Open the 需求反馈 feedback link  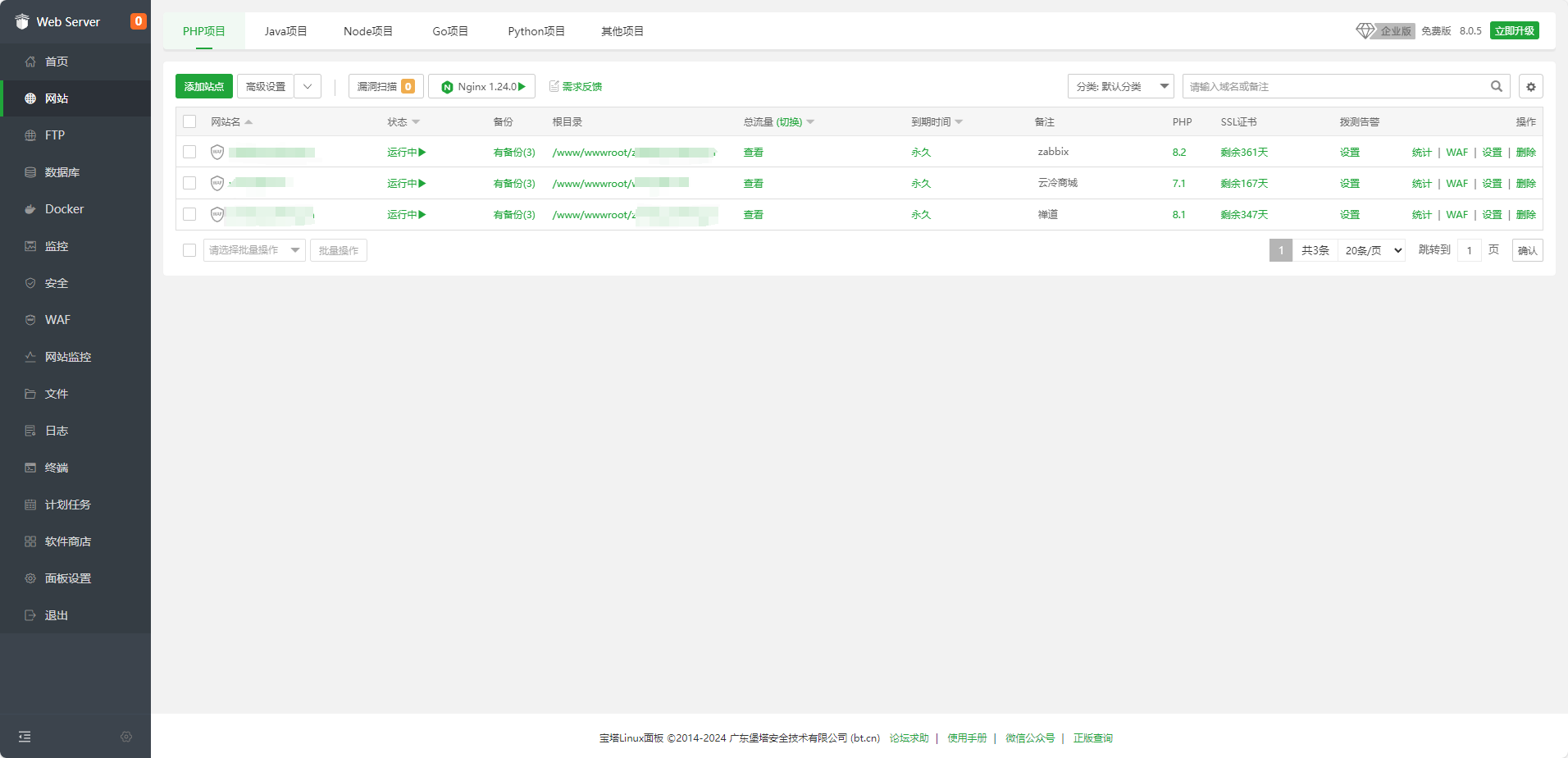tap(576, 86)
